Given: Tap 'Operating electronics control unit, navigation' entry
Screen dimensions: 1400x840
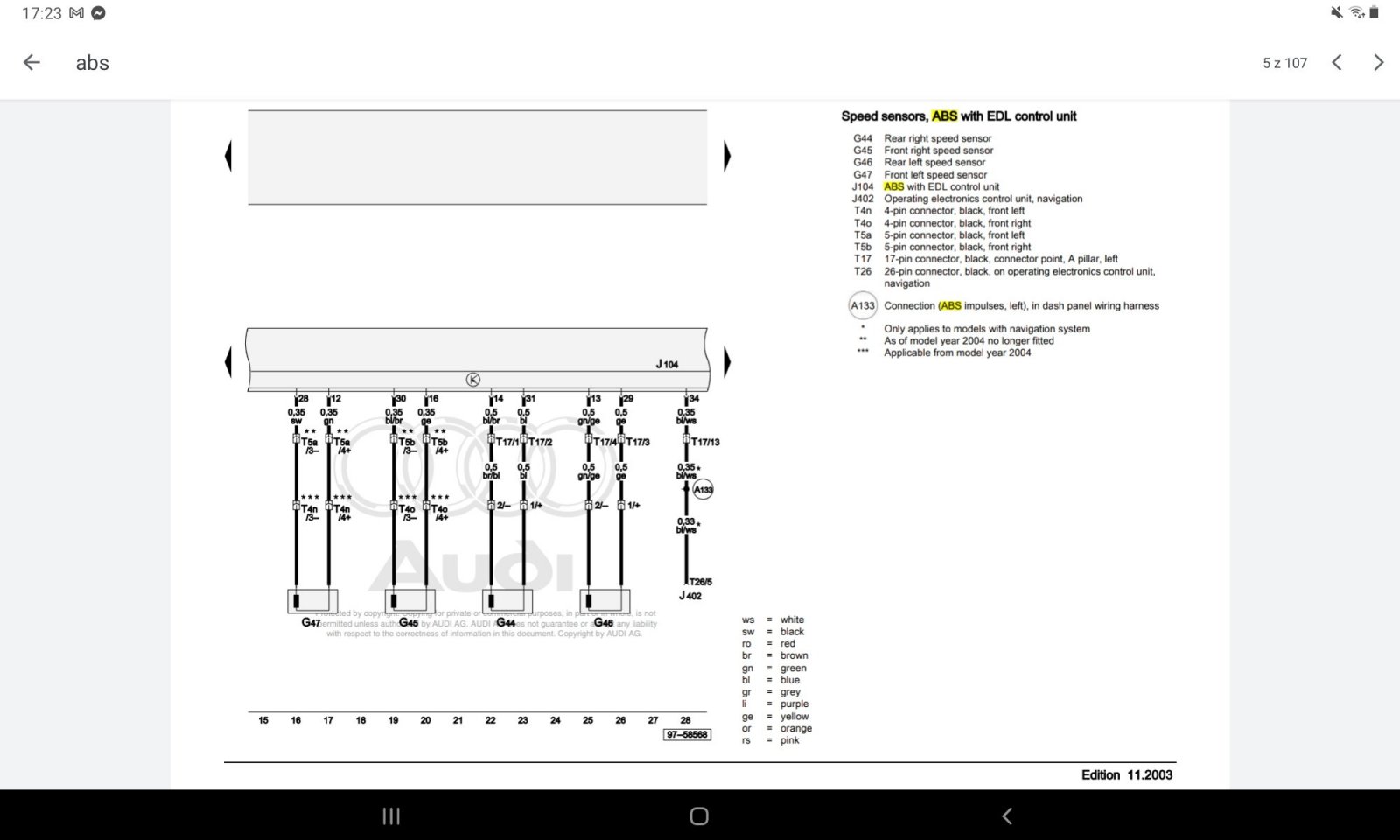Looking at the screenshot, I should coord(983,199).
